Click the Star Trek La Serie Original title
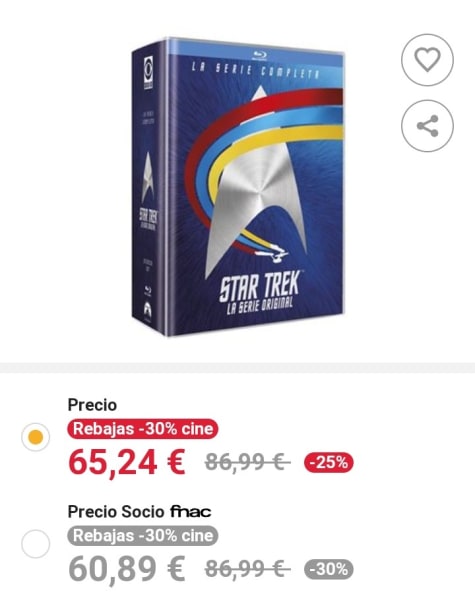Screen dimensions: 475x602 (x=259, y=294)
